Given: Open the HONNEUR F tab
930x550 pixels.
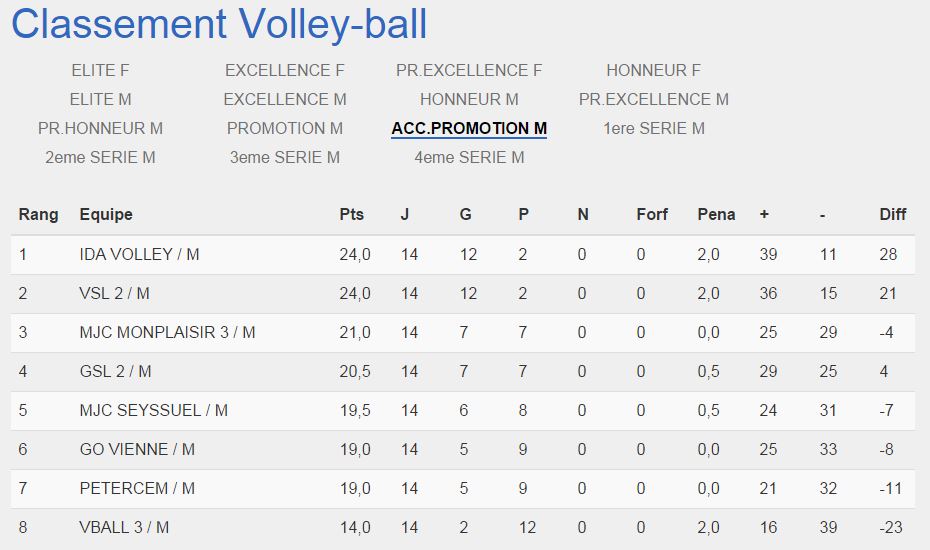Looking at the screenshot, I should click(654, 71).
